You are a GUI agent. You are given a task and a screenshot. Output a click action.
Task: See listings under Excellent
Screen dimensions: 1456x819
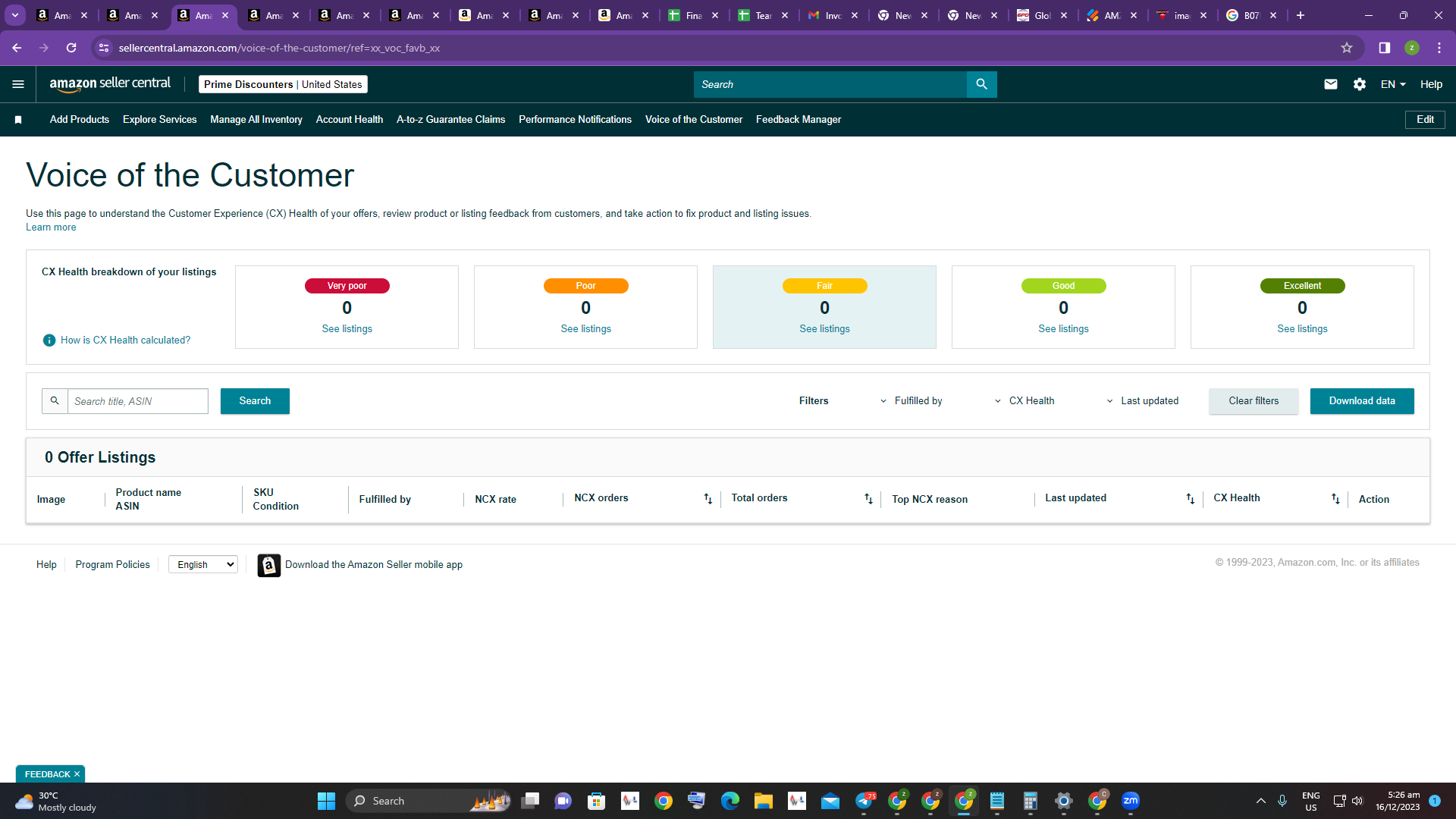[x=1303, y=329]
